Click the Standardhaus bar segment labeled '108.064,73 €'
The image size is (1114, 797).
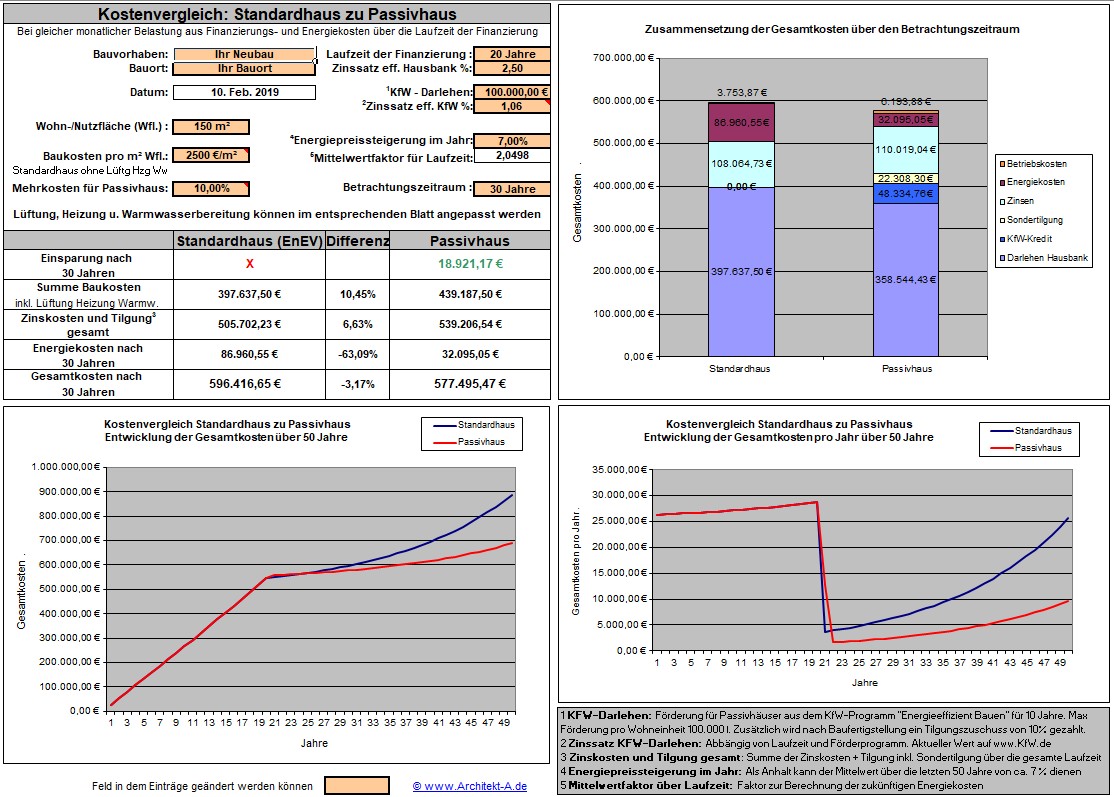tap(741, 164)
